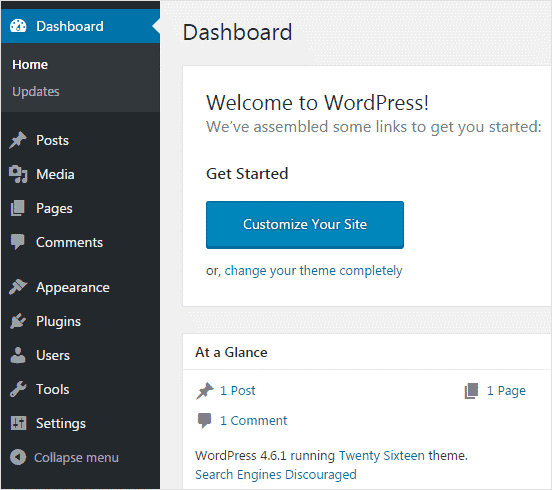The height and width of the screenshot is (490, 552).
Task: Click the Media camera-and-note icon
Action: click(x=18, y=174)
